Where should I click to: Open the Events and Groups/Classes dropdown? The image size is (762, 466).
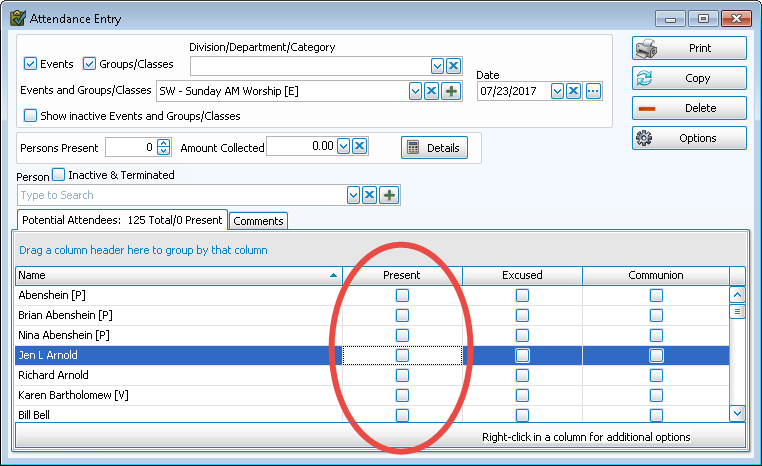tap(416, 91)
